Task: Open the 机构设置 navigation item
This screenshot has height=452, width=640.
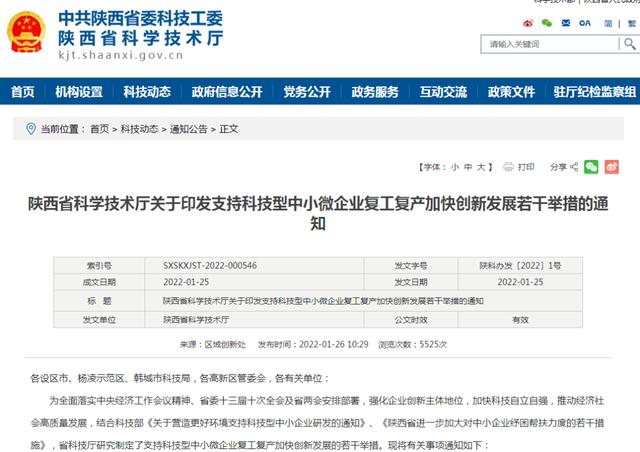Action: click(79, 91)
